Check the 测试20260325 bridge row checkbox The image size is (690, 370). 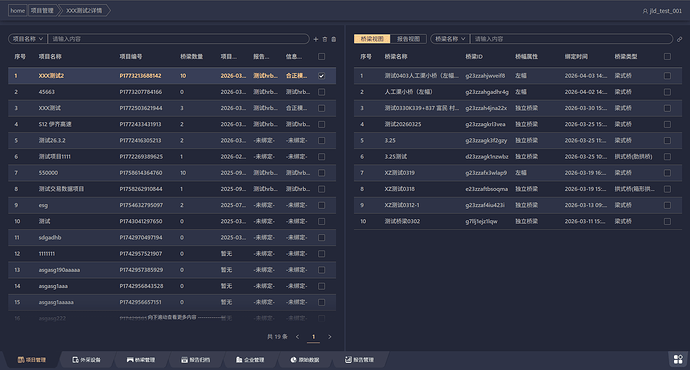(668, 125)
